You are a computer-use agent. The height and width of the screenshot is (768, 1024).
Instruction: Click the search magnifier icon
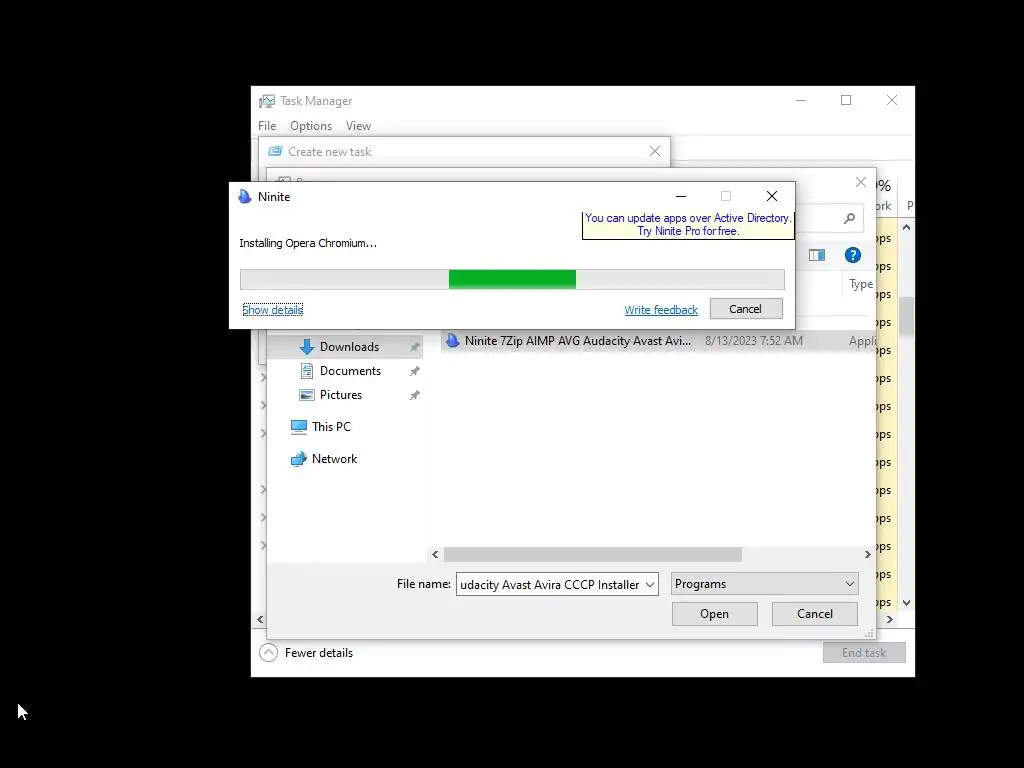point(849,219)
